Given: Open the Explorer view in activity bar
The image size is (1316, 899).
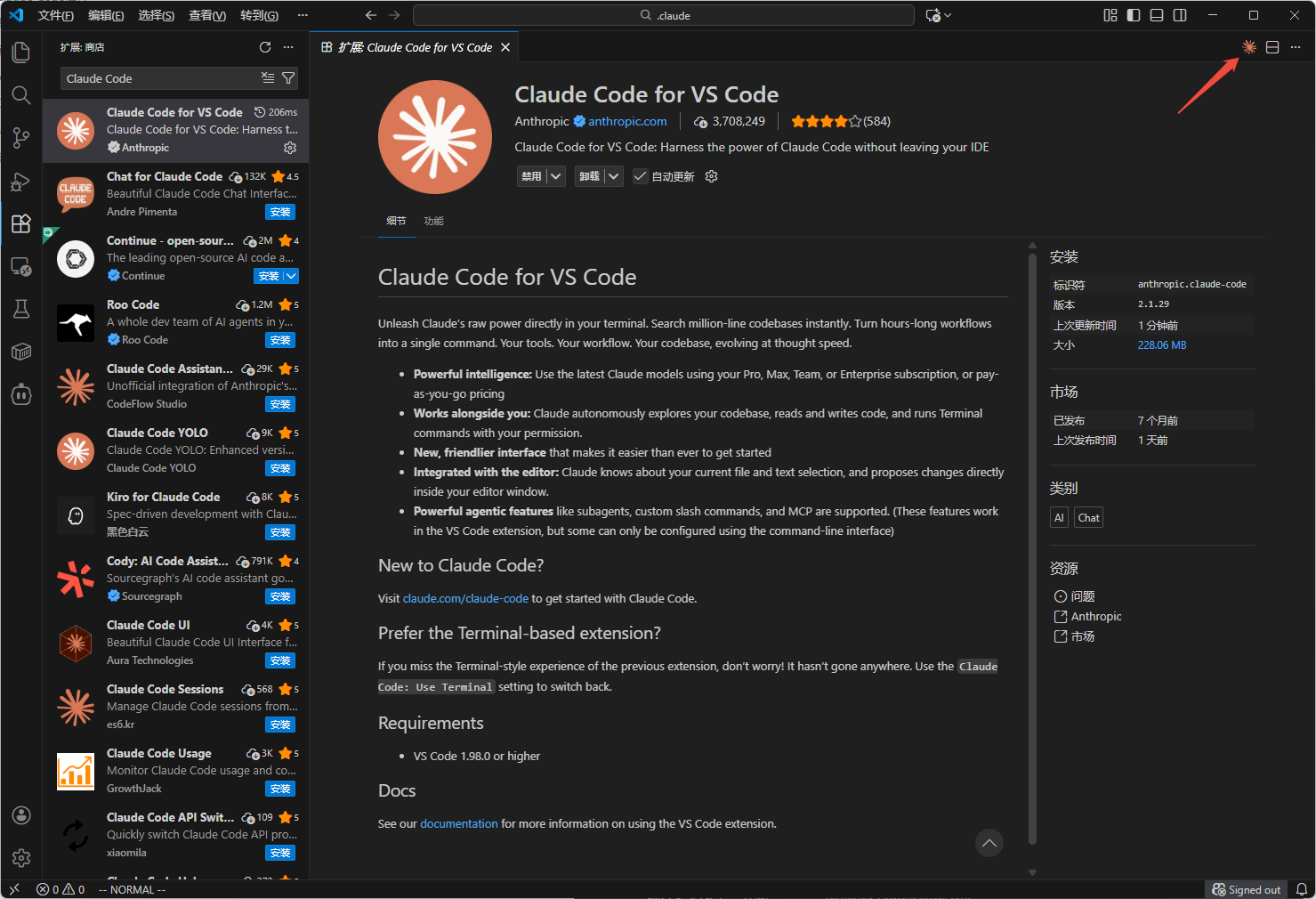Looking at the screenshot, I should pyautogui.click(x=21, y=53).
